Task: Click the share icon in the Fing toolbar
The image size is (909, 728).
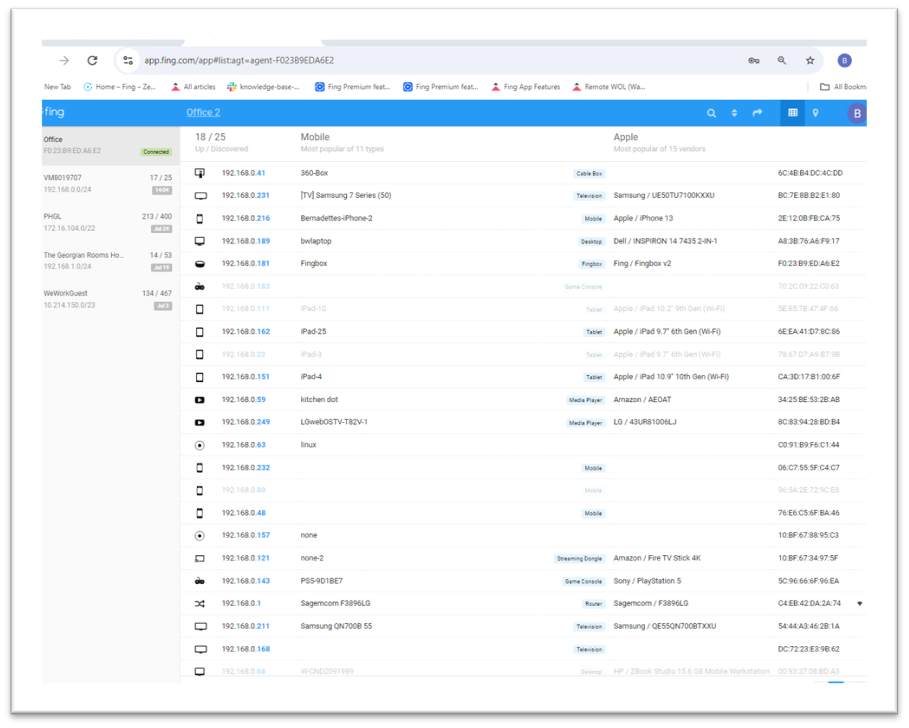Action: point(759,113)
